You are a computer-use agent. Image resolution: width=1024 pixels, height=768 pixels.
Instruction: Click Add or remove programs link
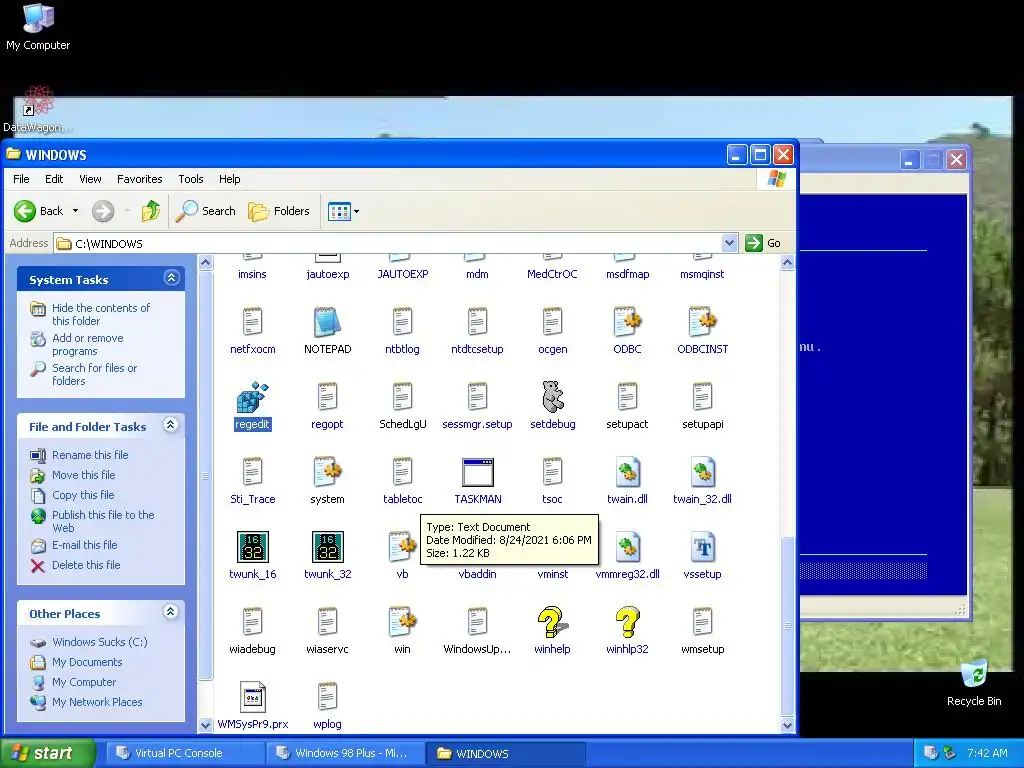click(88, 344)
